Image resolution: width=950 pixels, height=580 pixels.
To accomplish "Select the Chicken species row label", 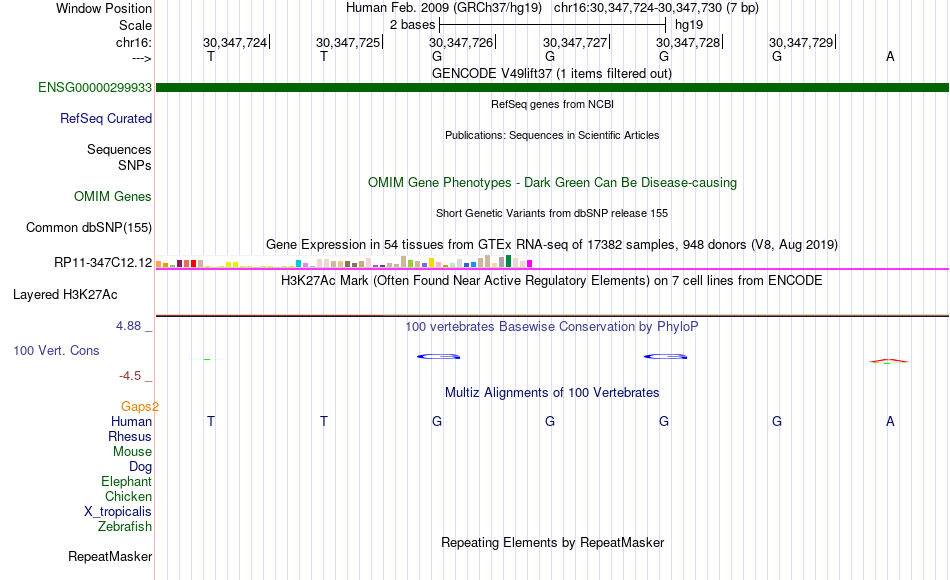I will (128, 496).
